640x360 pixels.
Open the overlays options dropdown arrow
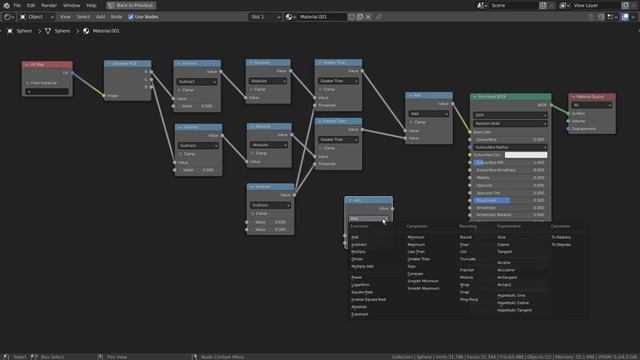[x=633, y=17]
